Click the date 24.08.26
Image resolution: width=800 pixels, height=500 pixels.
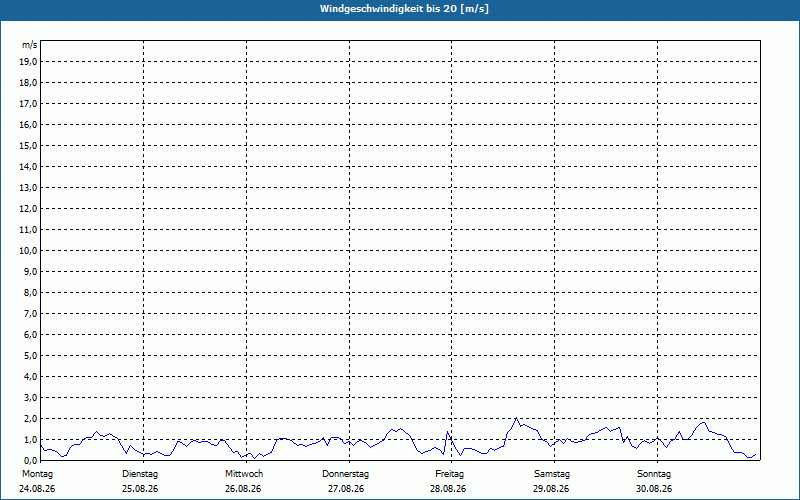37,489
